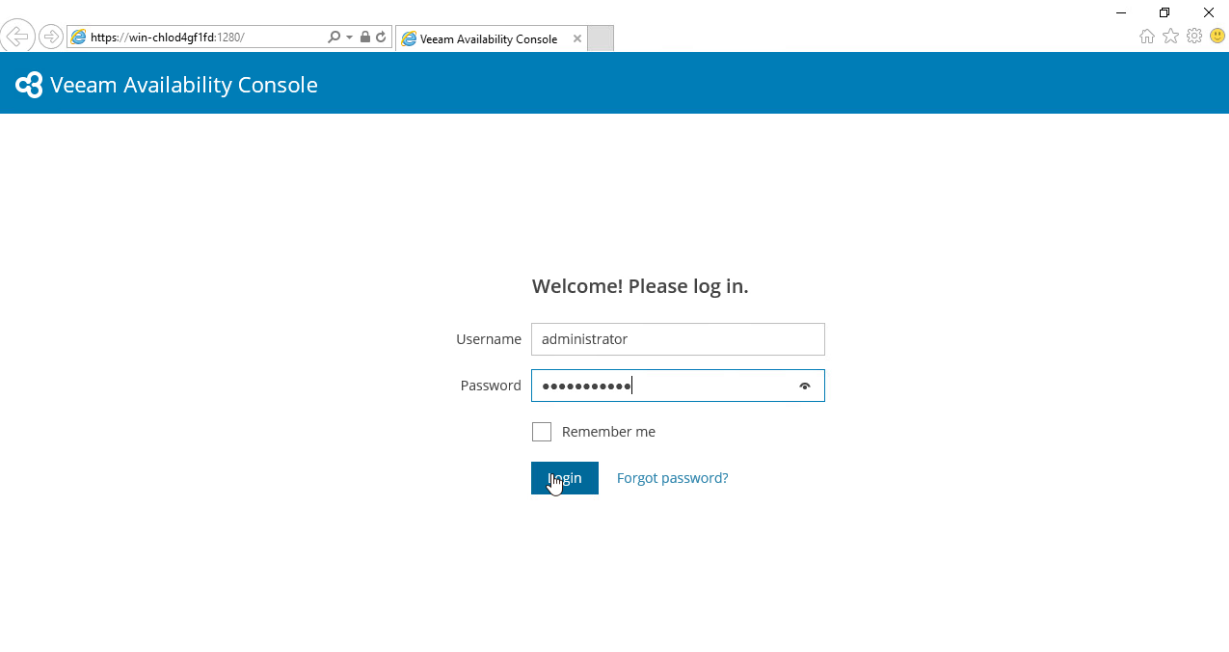
Task: Enable the Remember me checkbox
Action: click(x=541, y=432)
